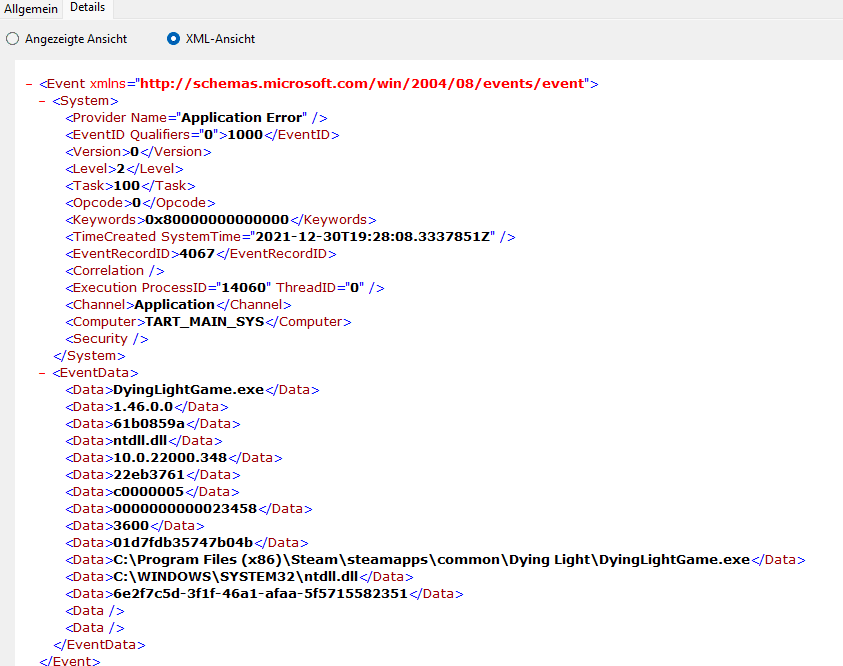843x666 pixels.
Task: Click the Correlation element
Action: 115,271
